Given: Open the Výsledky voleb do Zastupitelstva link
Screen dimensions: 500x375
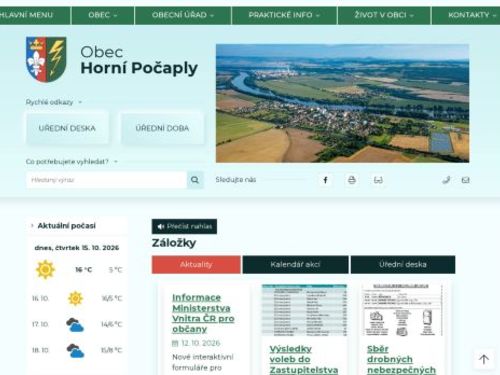Looking at the screenshot, I should (x=303, y=359).
